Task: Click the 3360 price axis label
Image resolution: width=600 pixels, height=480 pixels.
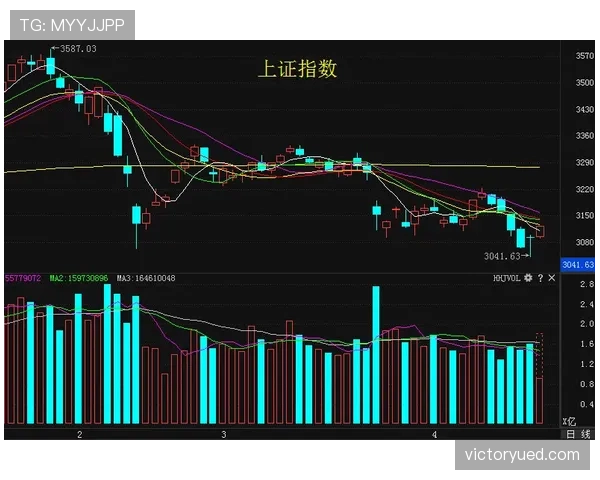Action: point(585,136)
